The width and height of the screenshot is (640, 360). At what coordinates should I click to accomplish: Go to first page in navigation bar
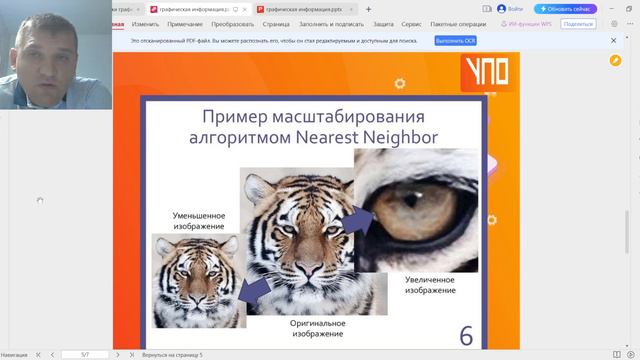pyautogui.click(x=38, y=355)
